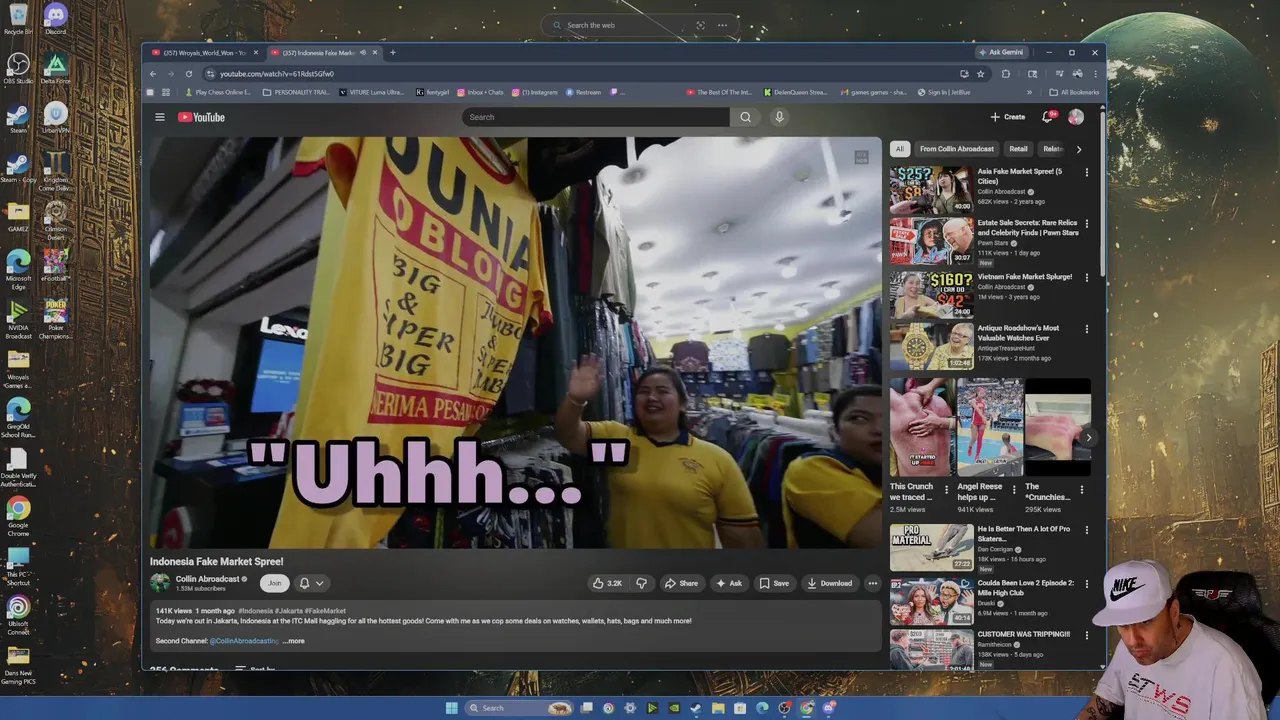Show next filter chips arrow
This screenshot has width=1280, height=720.
(x=1078, y=149)
